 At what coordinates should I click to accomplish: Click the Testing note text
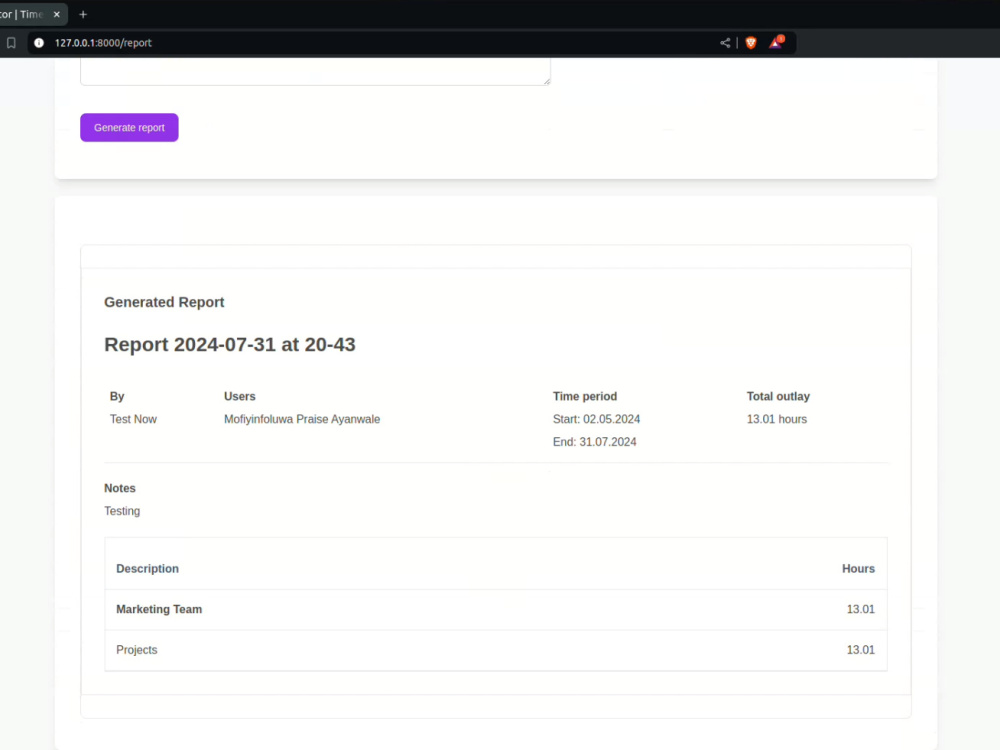(x=122, y=511)
